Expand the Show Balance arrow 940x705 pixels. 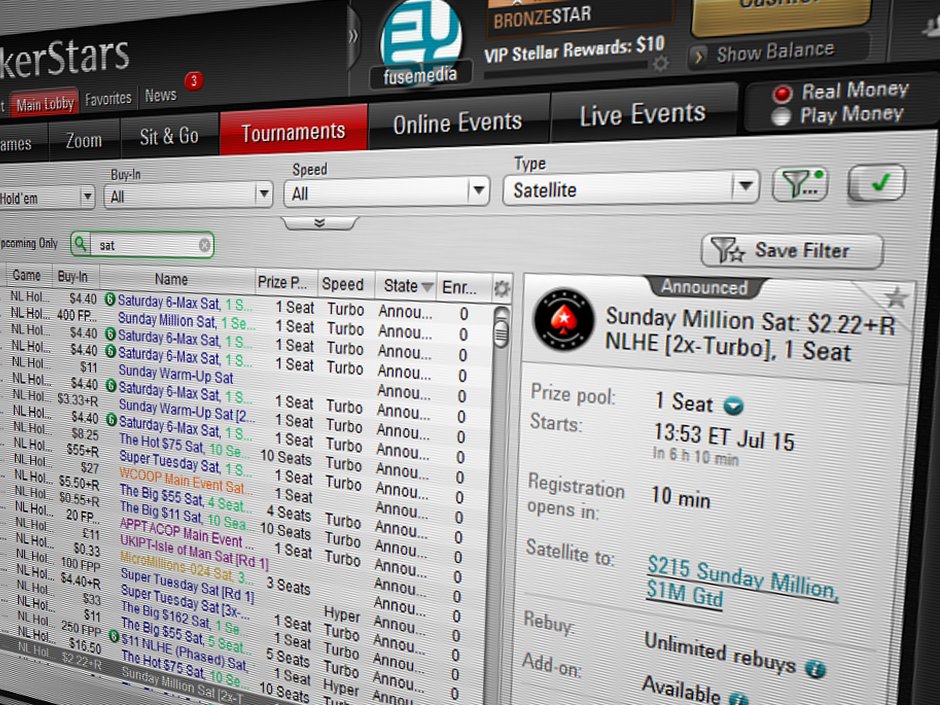pos(698,57)
